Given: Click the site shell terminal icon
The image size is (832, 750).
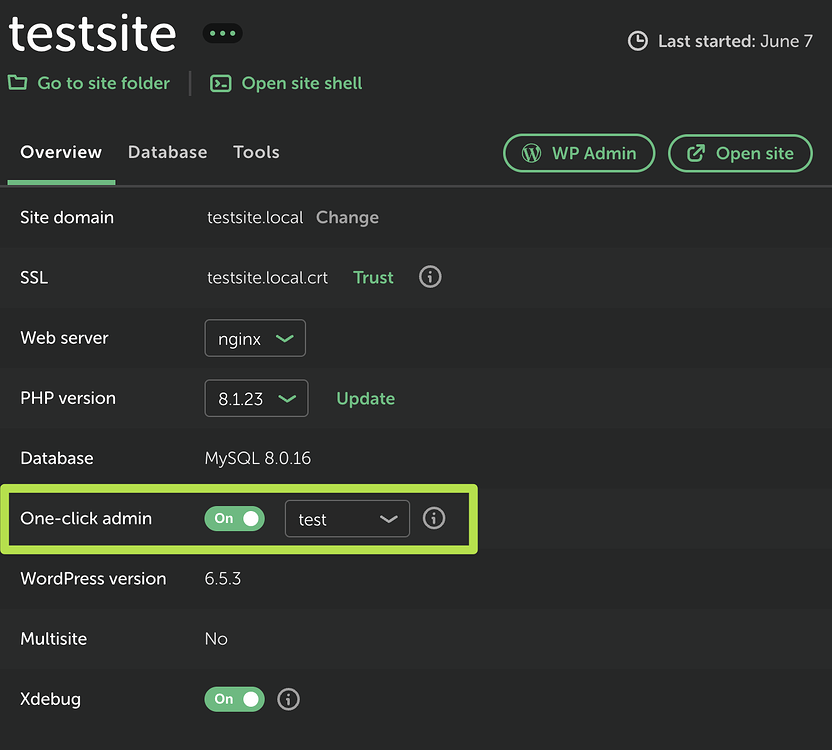Looking at the screenshot, I should click(221, 84).
